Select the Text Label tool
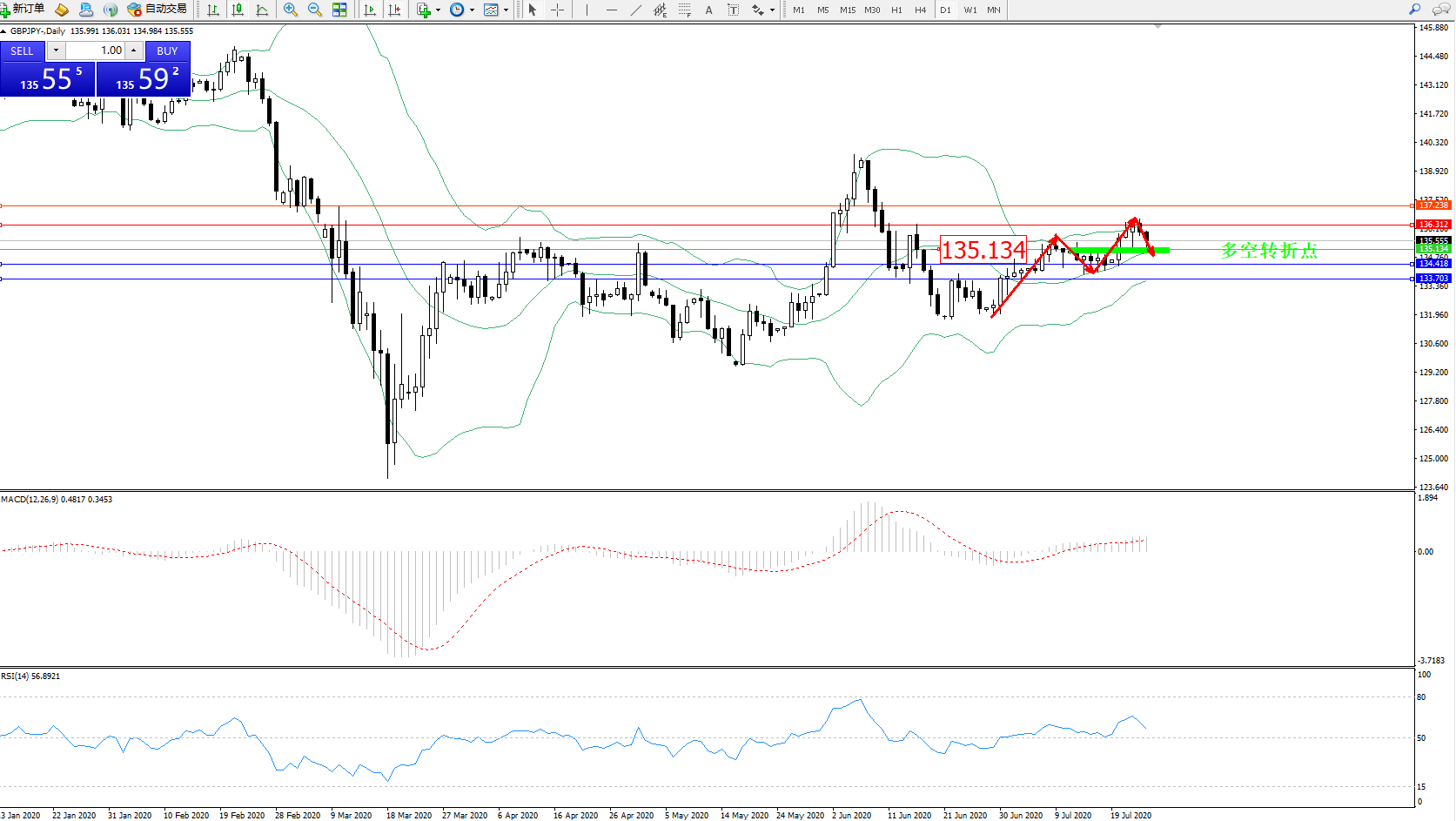This screenshot has height=821, width=1456. 708,10
